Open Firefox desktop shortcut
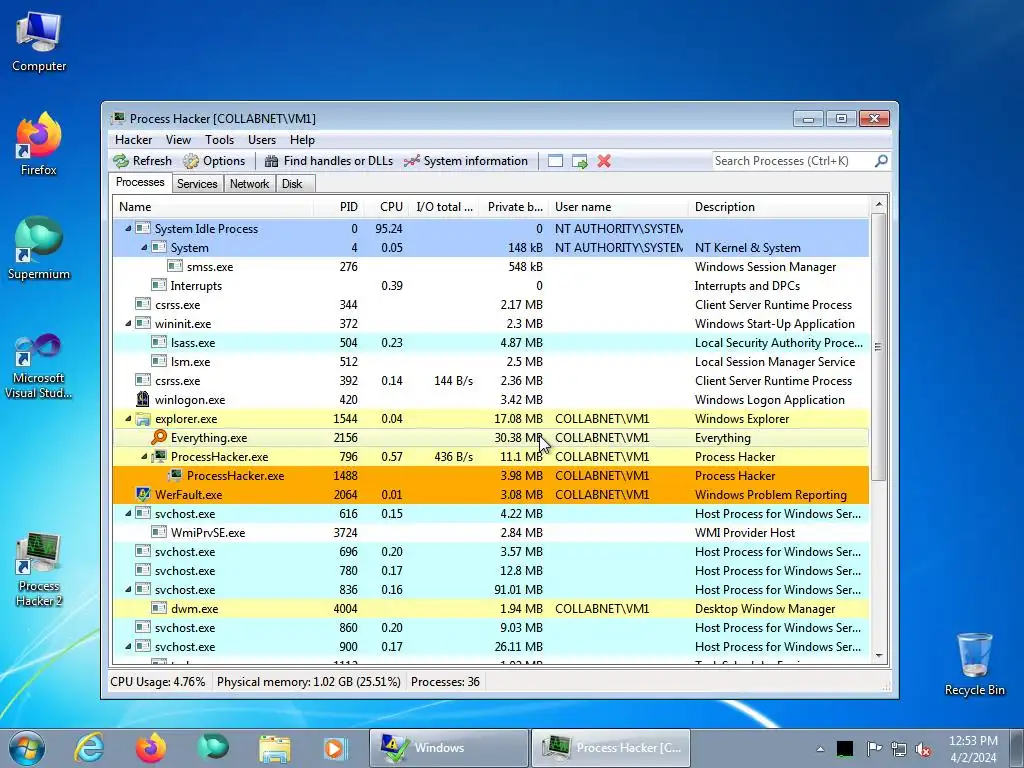 (x=39, y=144)
